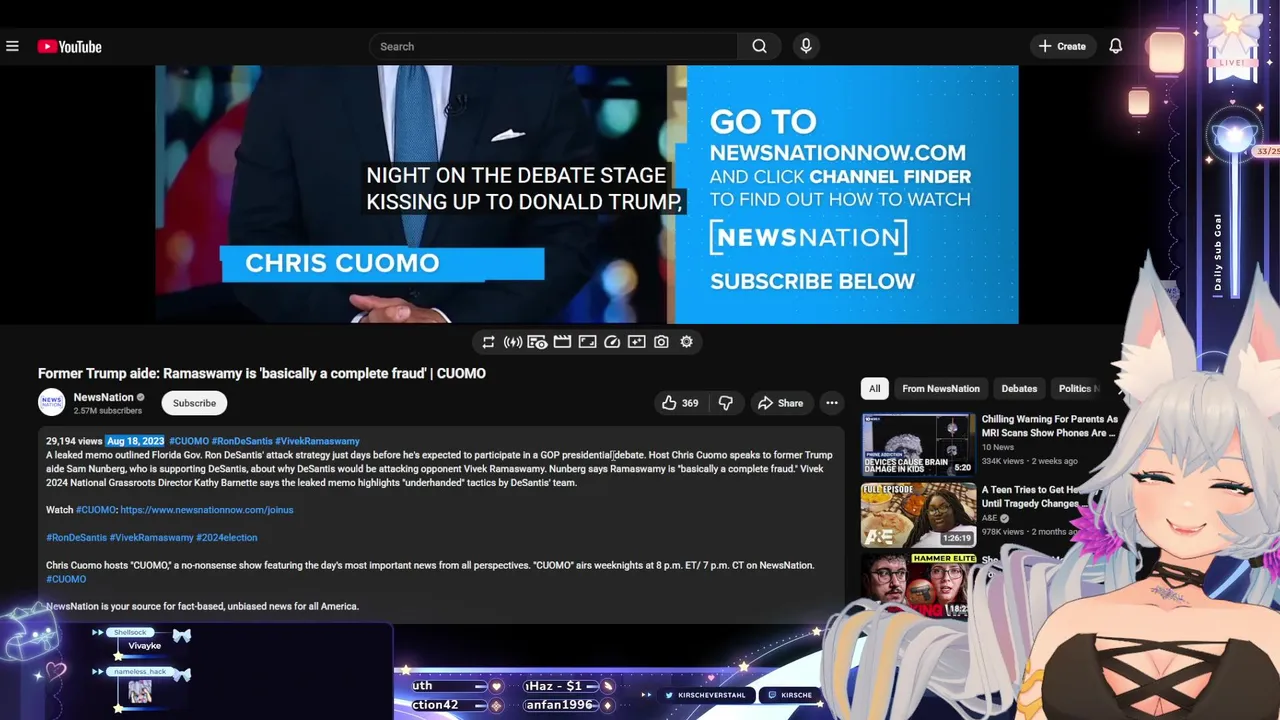
Task: Open 'Chilling Warning For Parents' video title
Action: (1050, 426)
